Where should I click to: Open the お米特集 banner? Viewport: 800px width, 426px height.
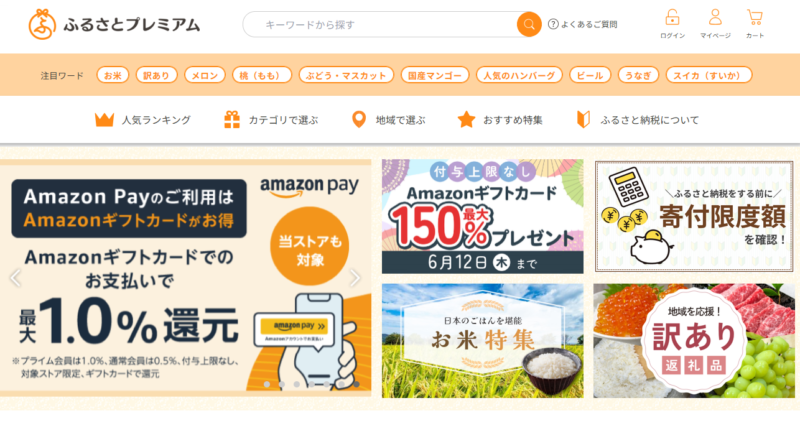tap(482, 341)
